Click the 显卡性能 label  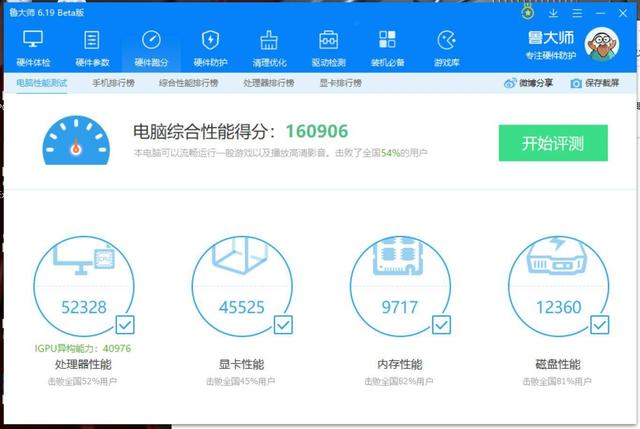tap(242, 364)
